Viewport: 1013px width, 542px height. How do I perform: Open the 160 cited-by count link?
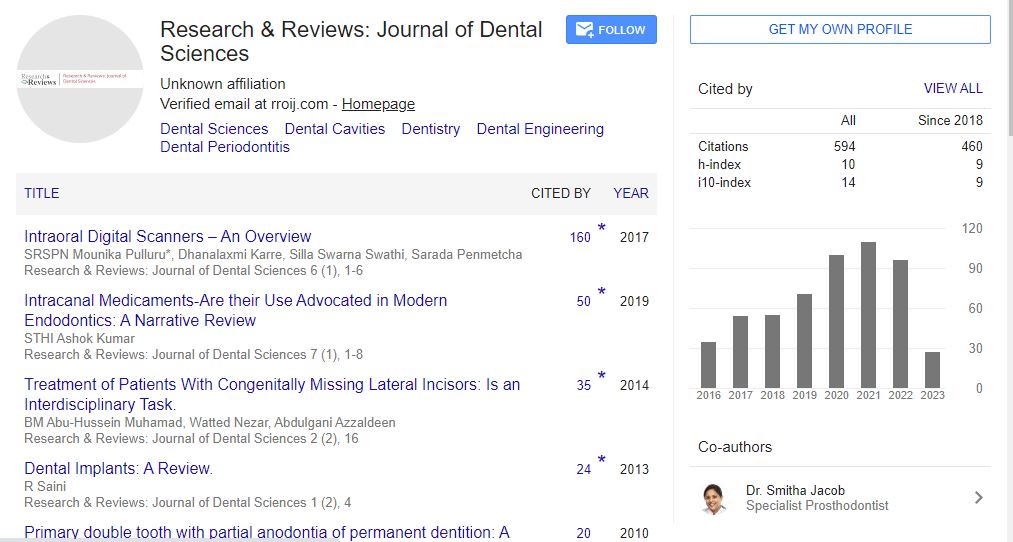click(580, 238)
